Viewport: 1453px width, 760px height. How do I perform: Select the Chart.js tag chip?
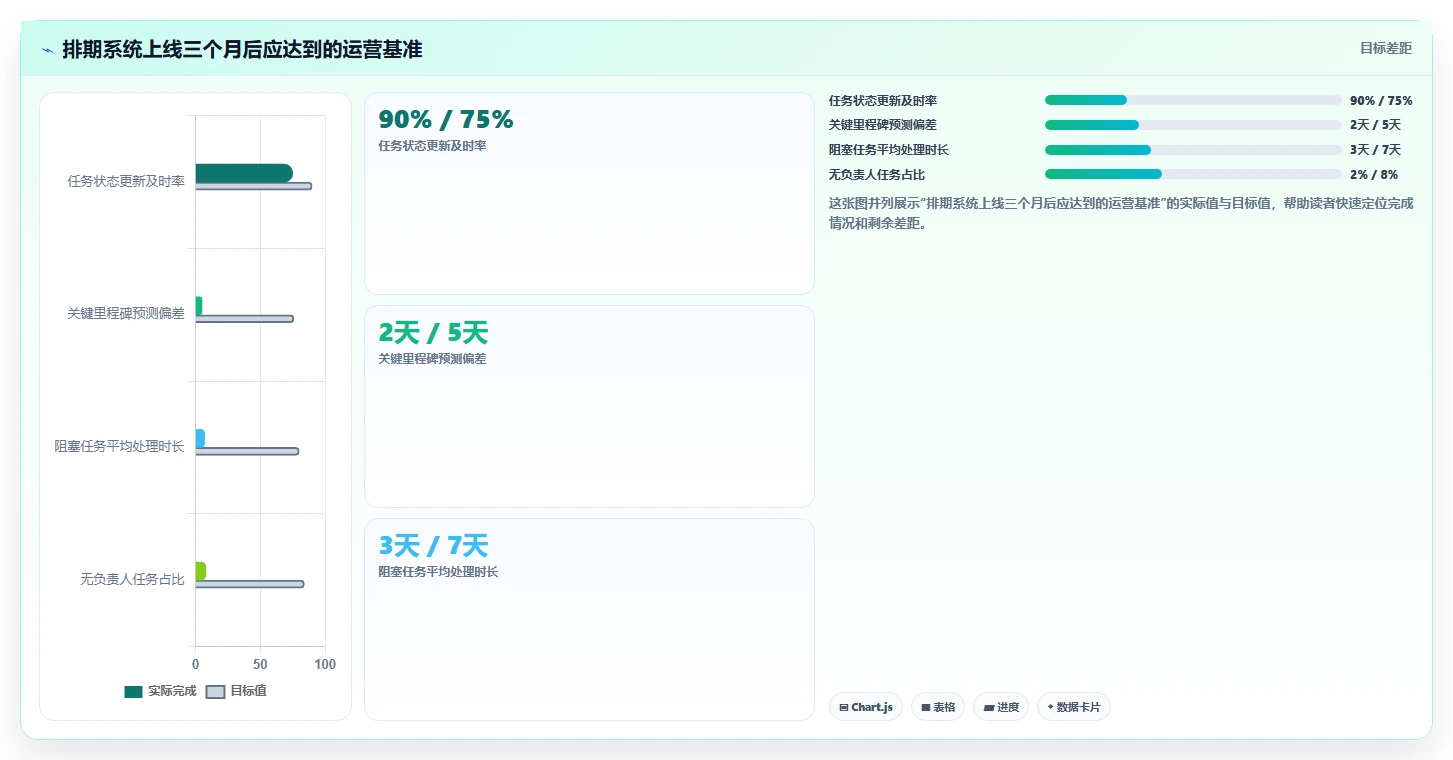[866, 707]
